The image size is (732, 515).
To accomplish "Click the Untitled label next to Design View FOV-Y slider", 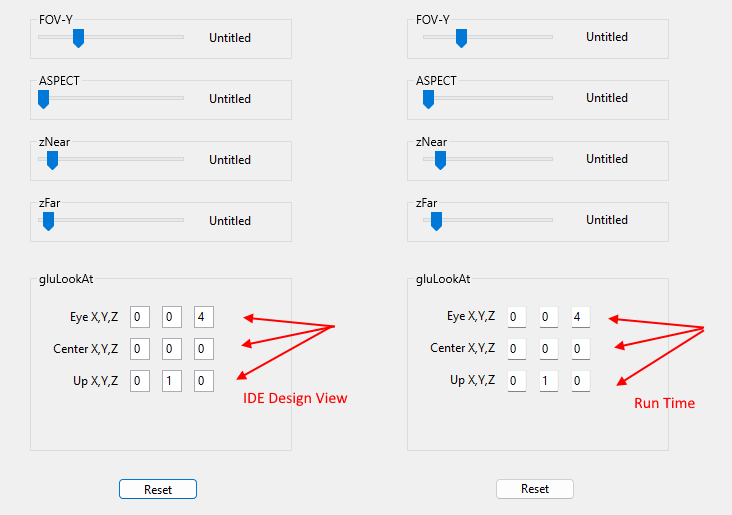I will point(230,38).
